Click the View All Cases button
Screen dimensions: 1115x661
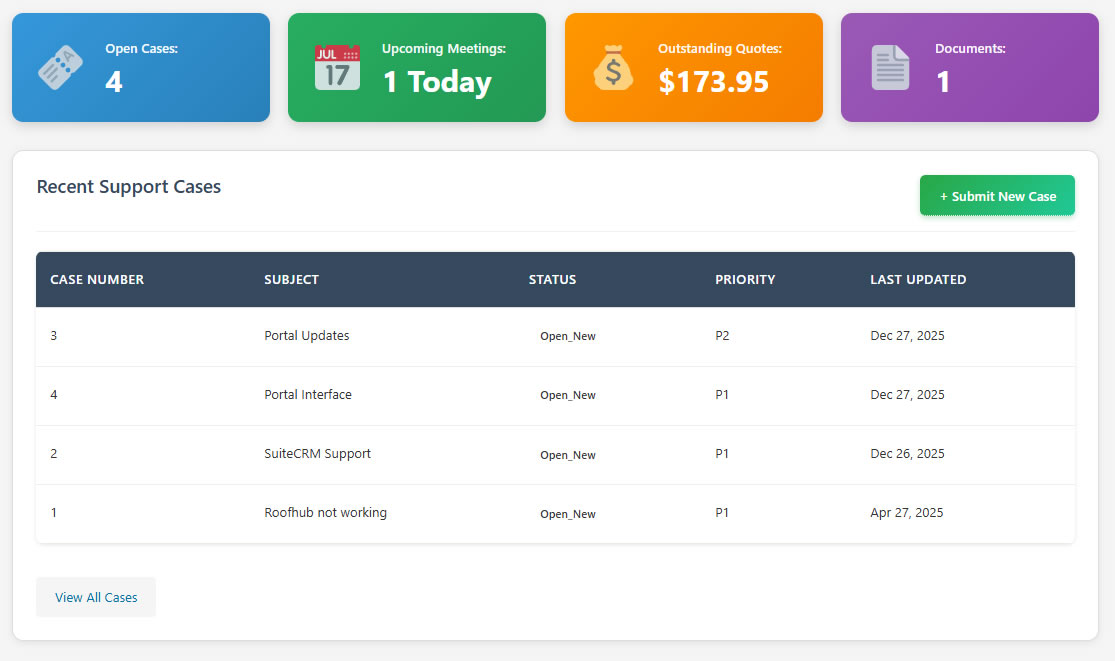coord(95,597)
